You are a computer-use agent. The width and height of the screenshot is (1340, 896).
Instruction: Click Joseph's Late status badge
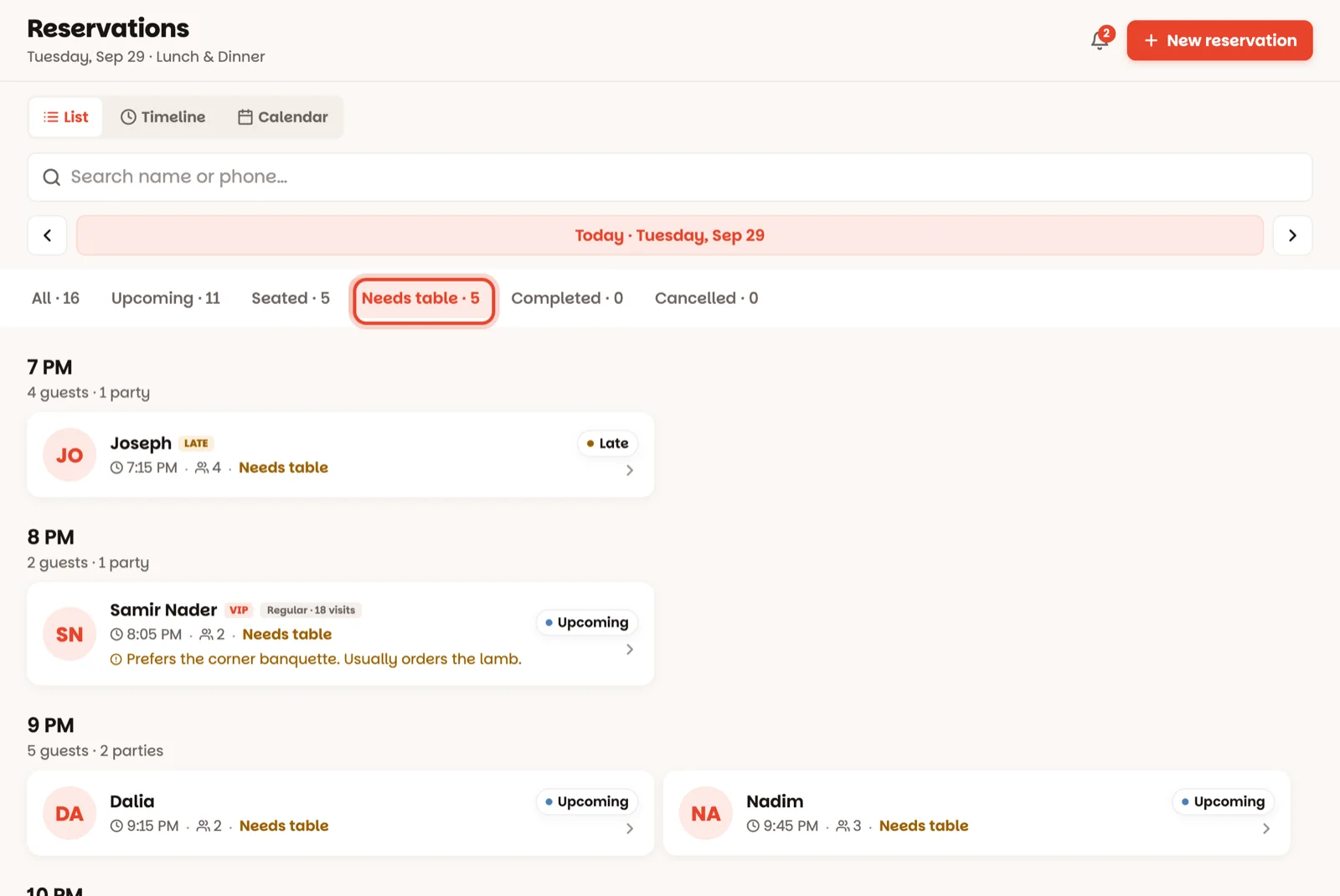tap(608, 444)
